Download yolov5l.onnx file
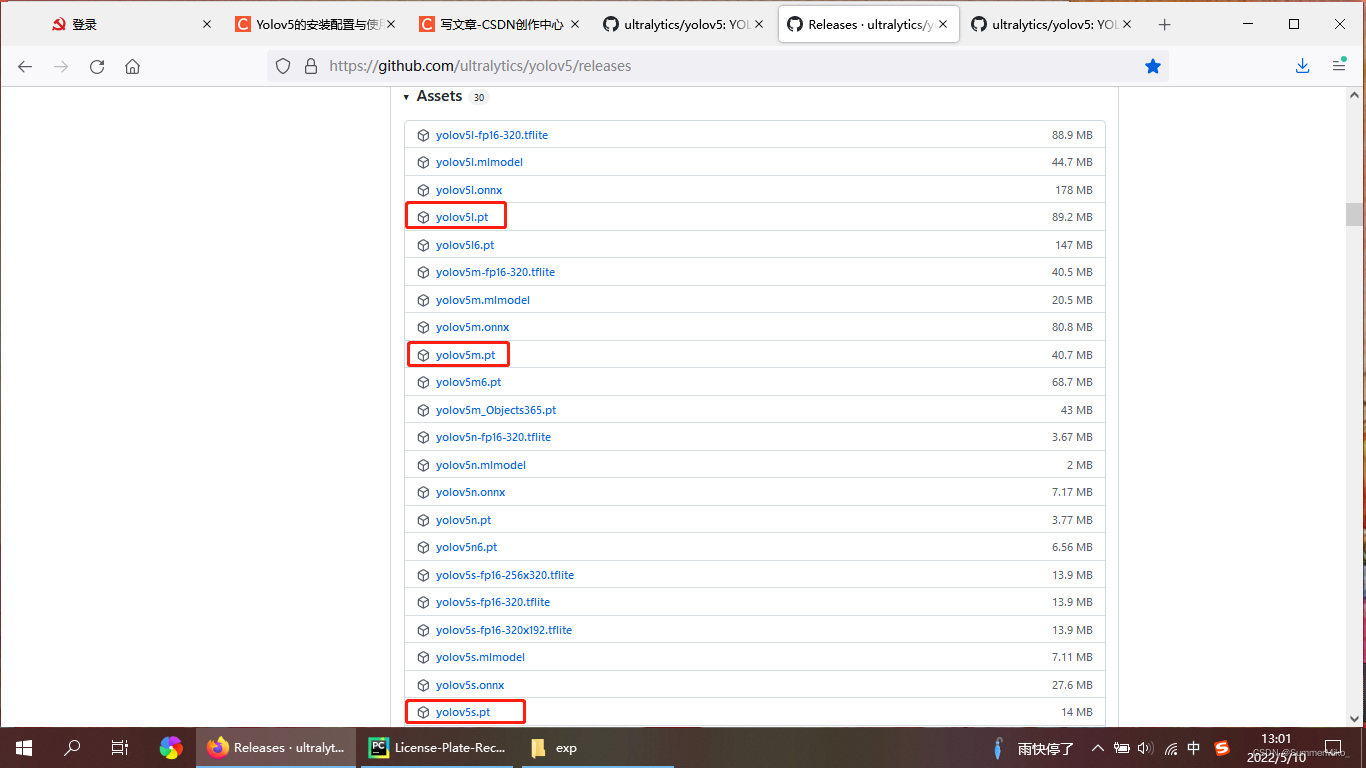The width and height of the screenshot is (1366, 768). [x=469, y=190]
